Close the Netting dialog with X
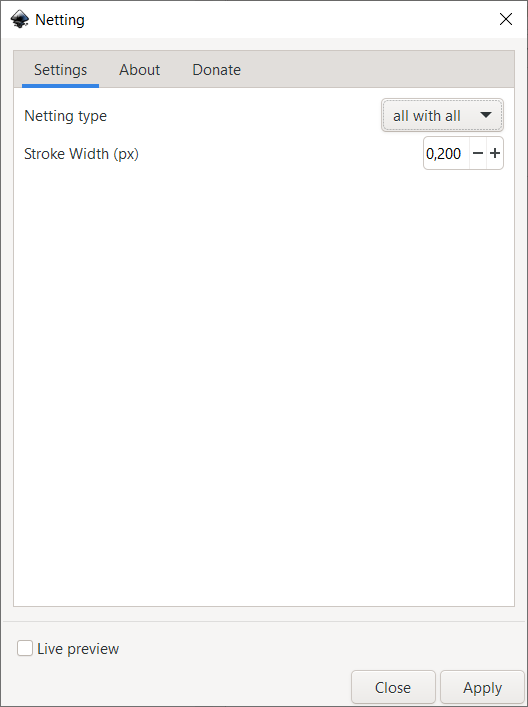The width and height of the screenshot is (528, 707). pos(506,19)
